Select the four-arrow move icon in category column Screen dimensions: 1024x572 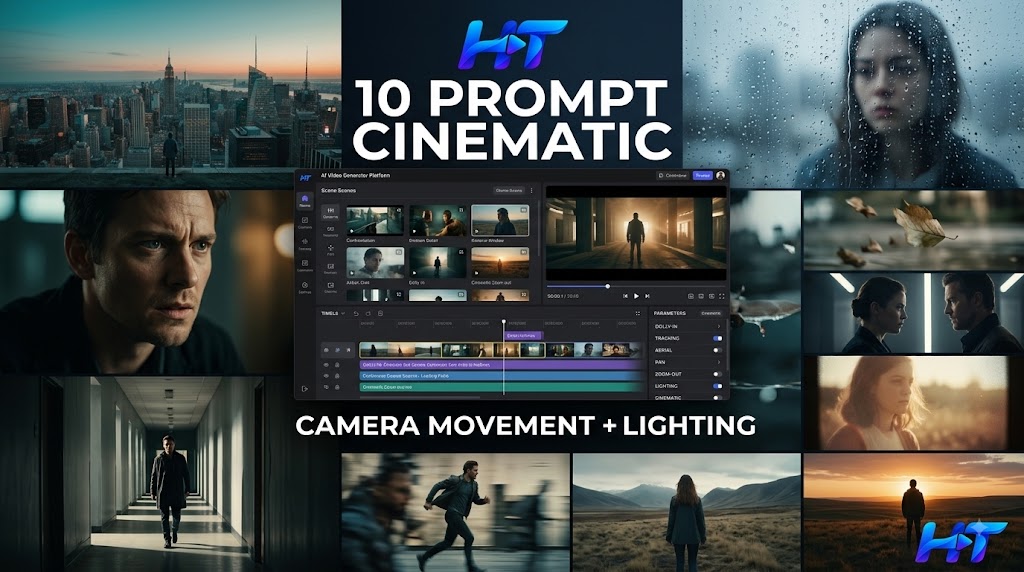[330, 249]
